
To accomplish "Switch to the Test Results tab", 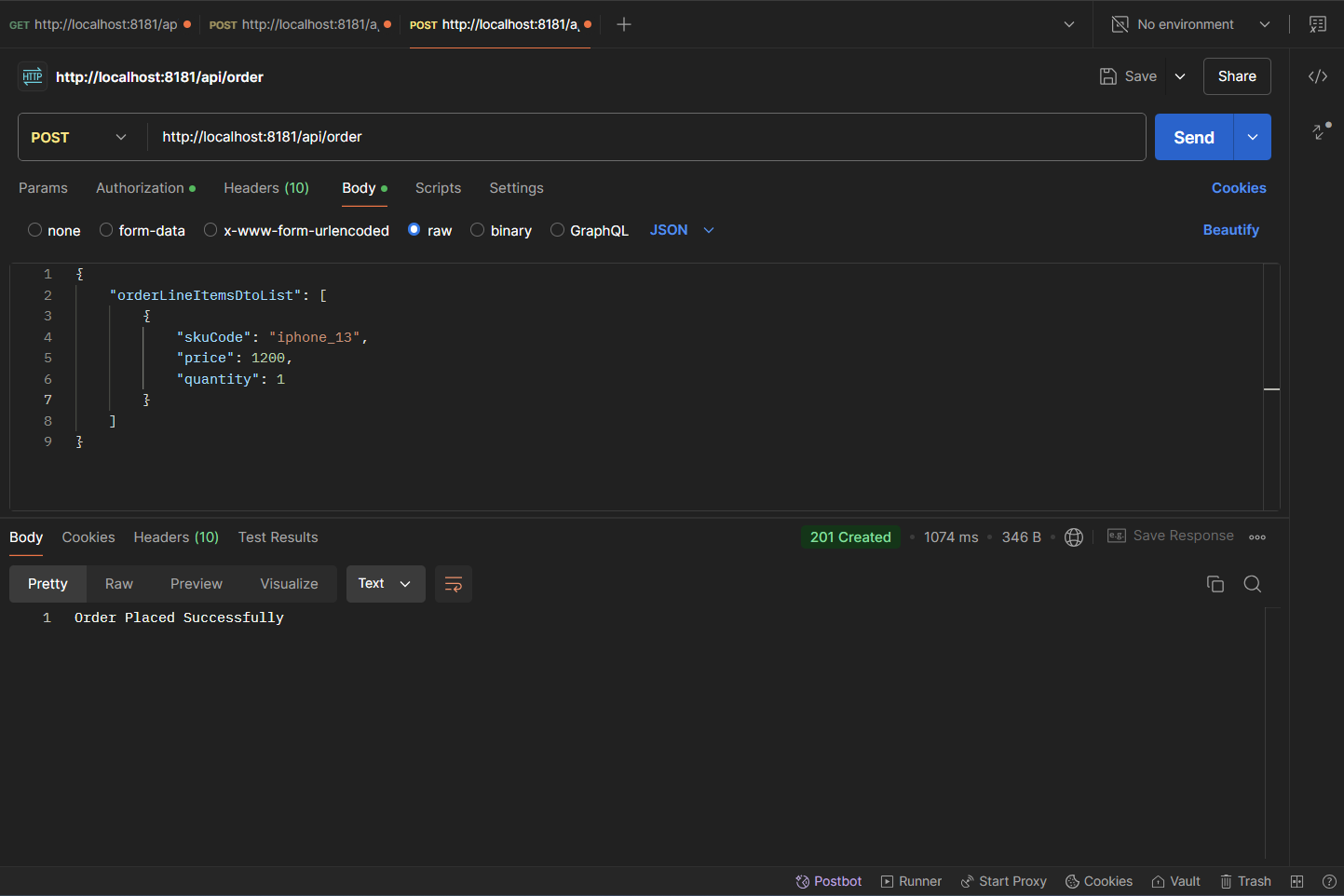I will click(x=278, y=537).
